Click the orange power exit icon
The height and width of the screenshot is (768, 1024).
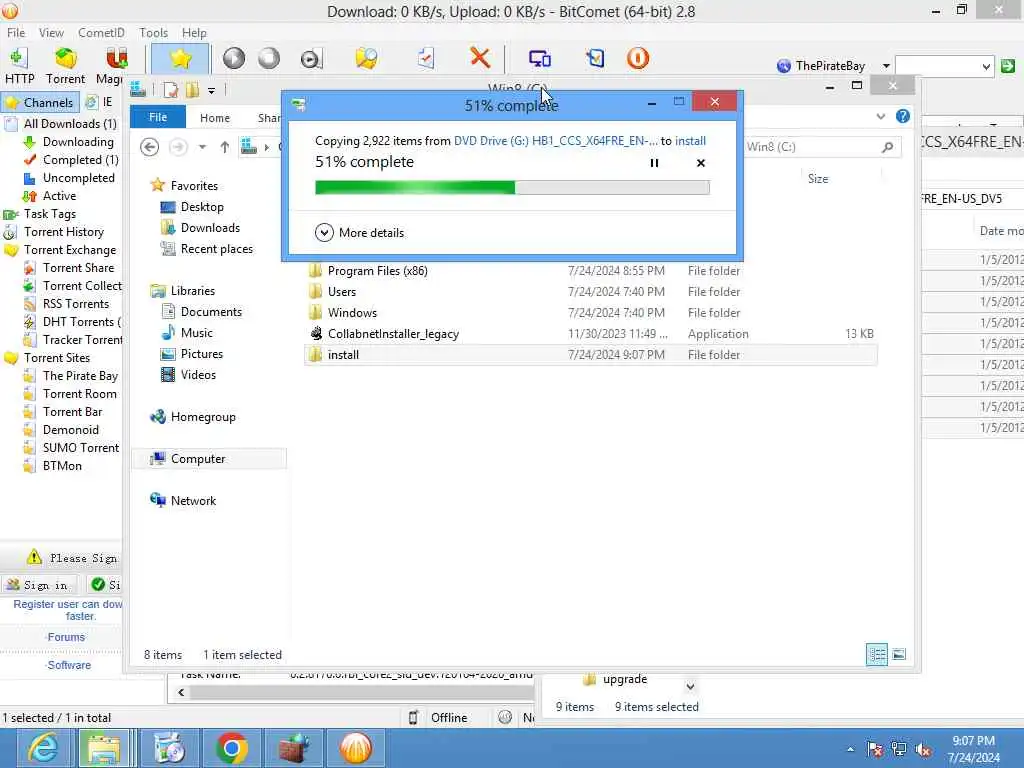coord(637,59)
